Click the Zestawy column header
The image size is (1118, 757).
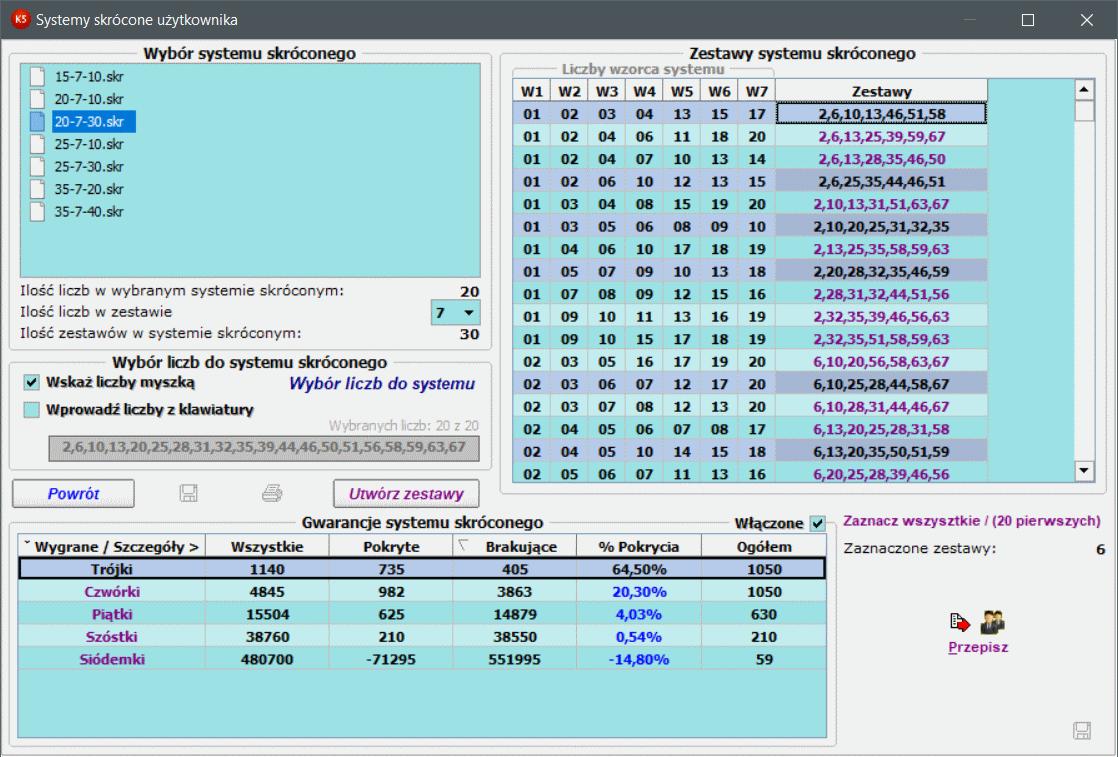(881, 91)
